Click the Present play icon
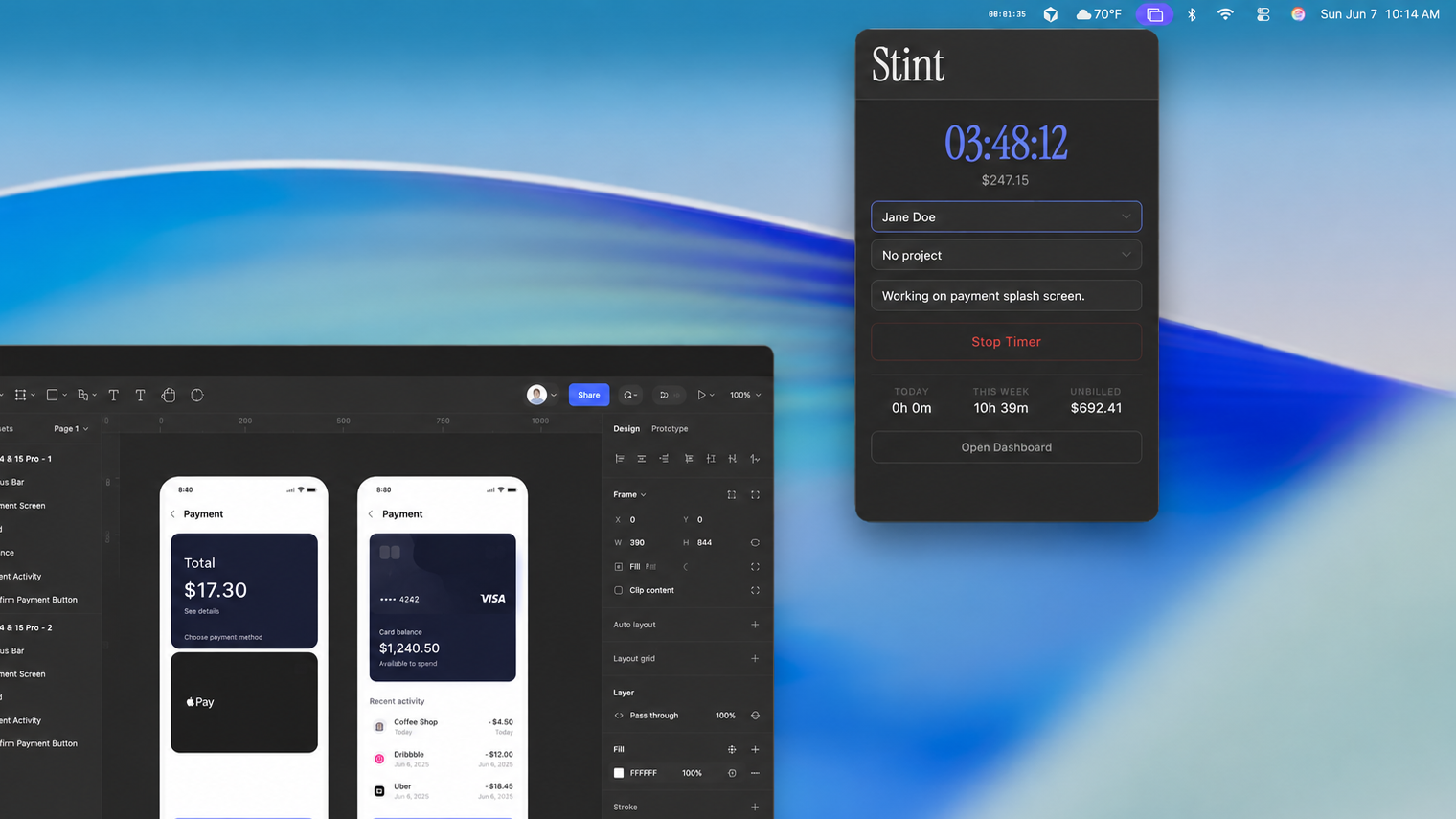Image resolution: width=1456 pixels, height=819 pixels. (x=701, y=395)
